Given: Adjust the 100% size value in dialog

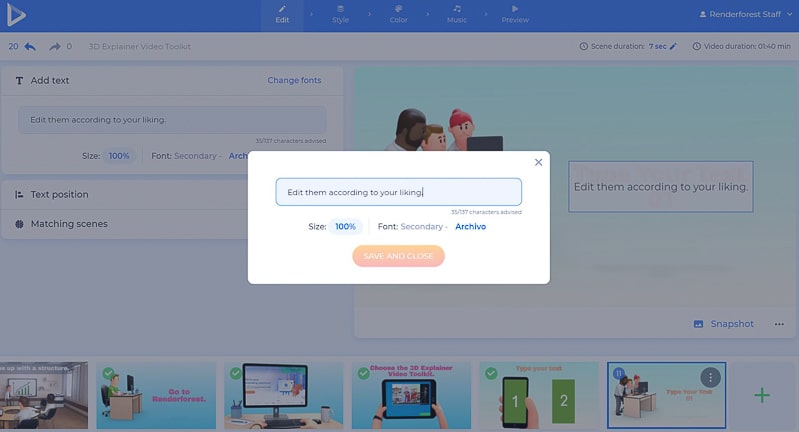Looking at the screenshot, I should 345,227.
